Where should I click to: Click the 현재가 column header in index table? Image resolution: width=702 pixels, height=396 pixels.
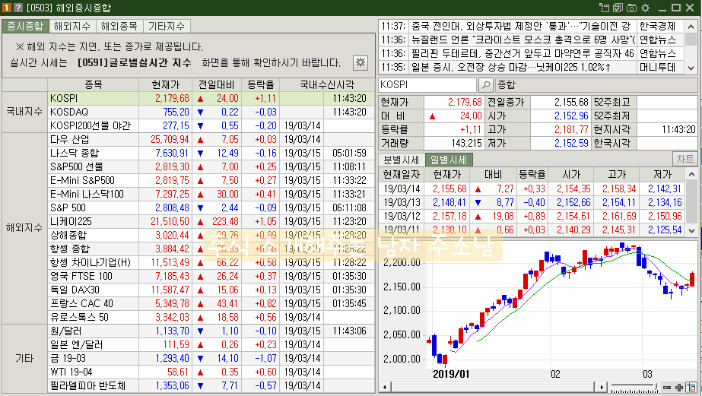(165, 85)
